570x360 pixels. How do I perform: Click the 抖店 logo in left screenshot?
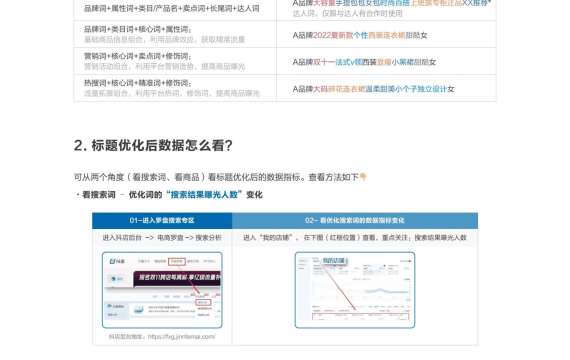[117, 261]
